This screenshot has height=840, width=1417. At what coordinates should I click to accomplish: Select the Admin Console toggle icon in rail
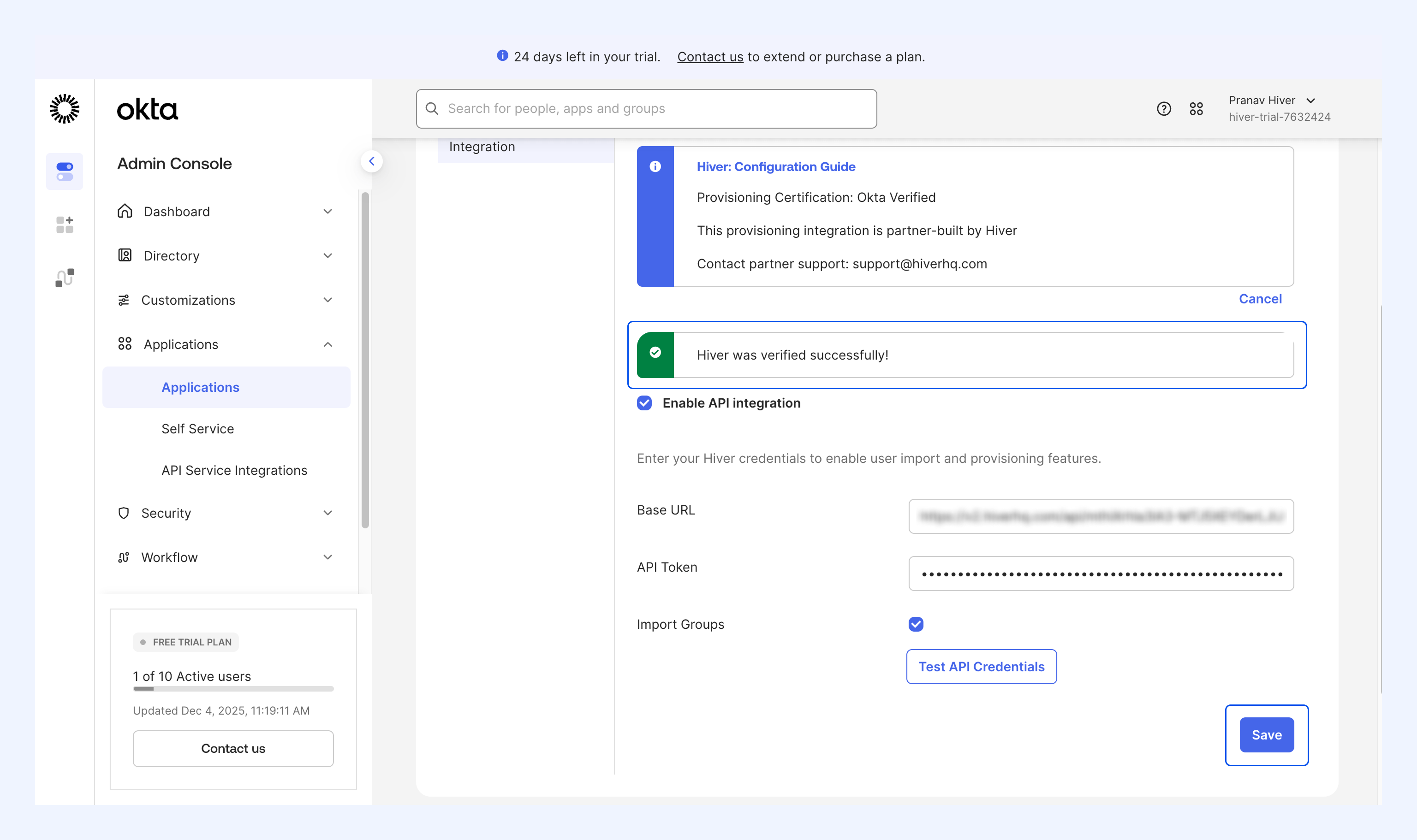click(x=65, y=172)
